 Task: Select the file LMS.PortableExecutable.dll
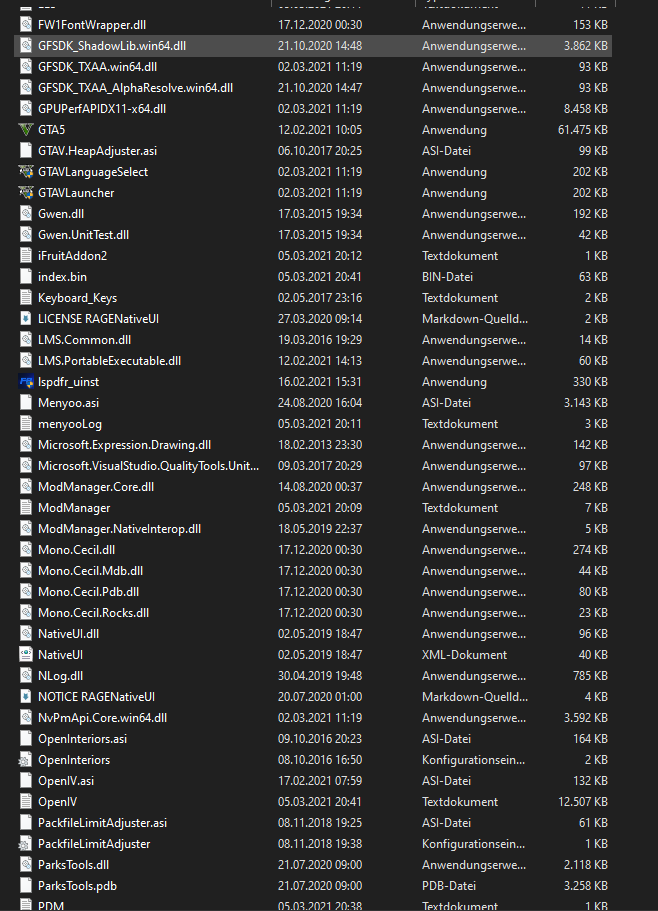pyautogui.click(x=109, y=361)
